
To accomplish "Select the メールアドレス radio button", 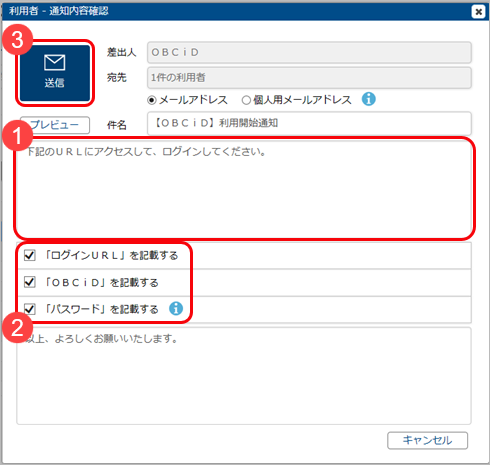I will point(151,100).
